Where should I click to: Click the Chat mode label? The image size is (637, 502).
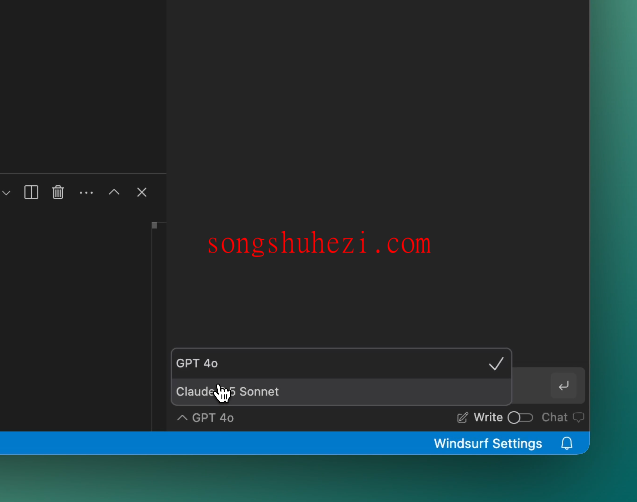pyautogui.click(x=554, y=418)
